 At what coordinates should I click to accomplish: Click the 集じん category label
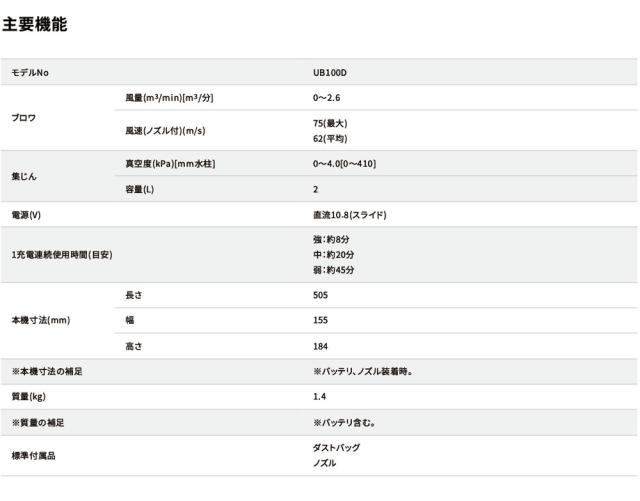[x=24, y=176]
